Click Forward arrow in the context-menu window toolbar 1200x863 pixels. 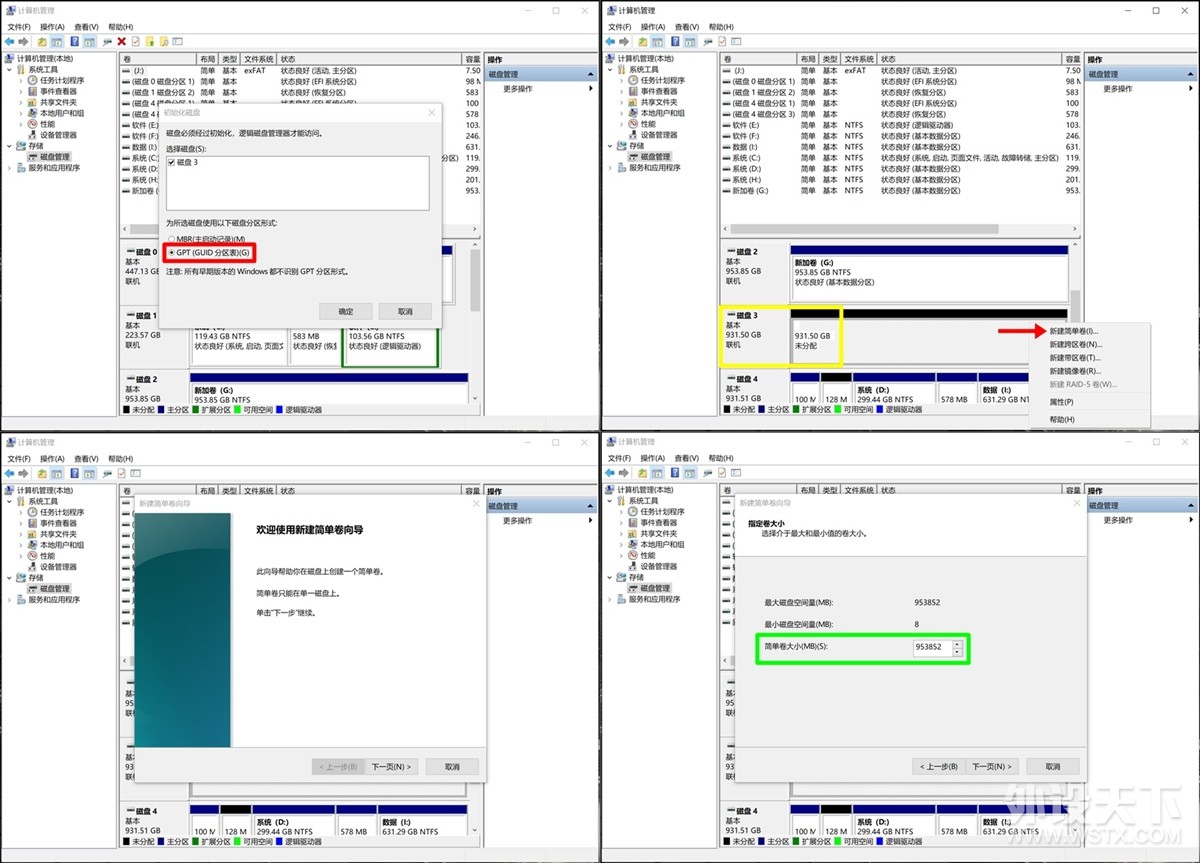(x=624, y=42)
